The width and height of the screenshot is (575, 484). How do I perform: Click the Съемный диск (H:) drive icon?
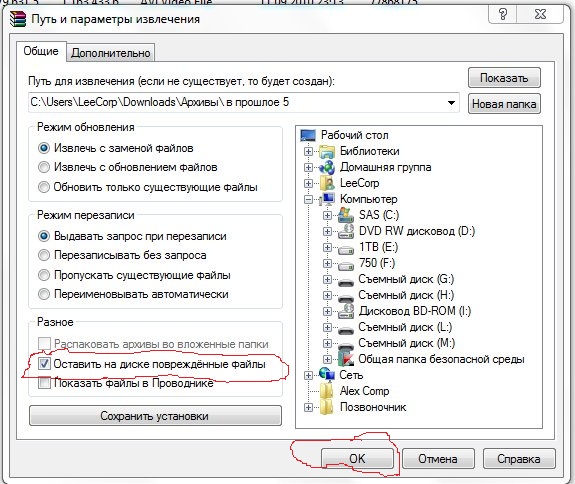pos(345,298)
